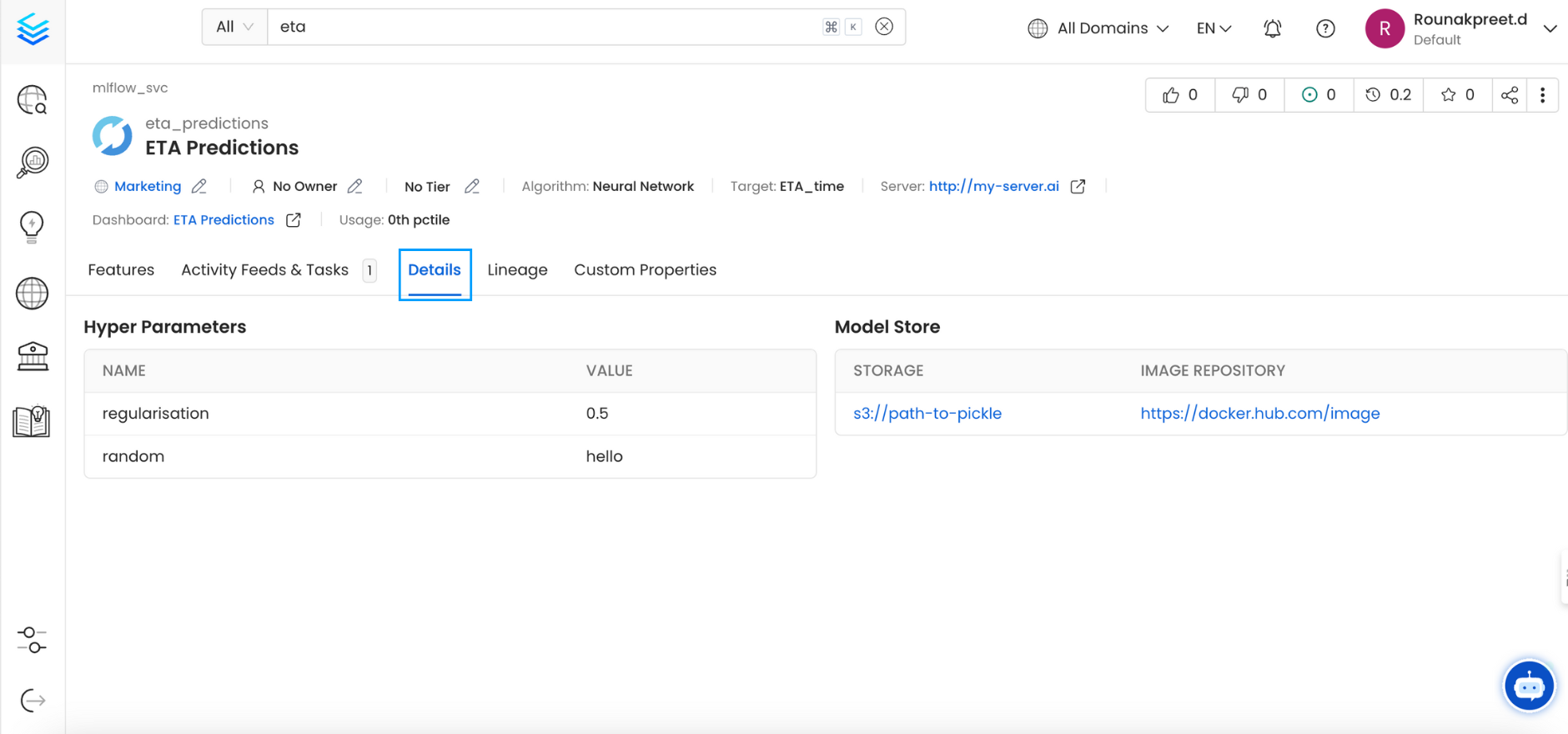Open the http://my-server.ai link

993,186
